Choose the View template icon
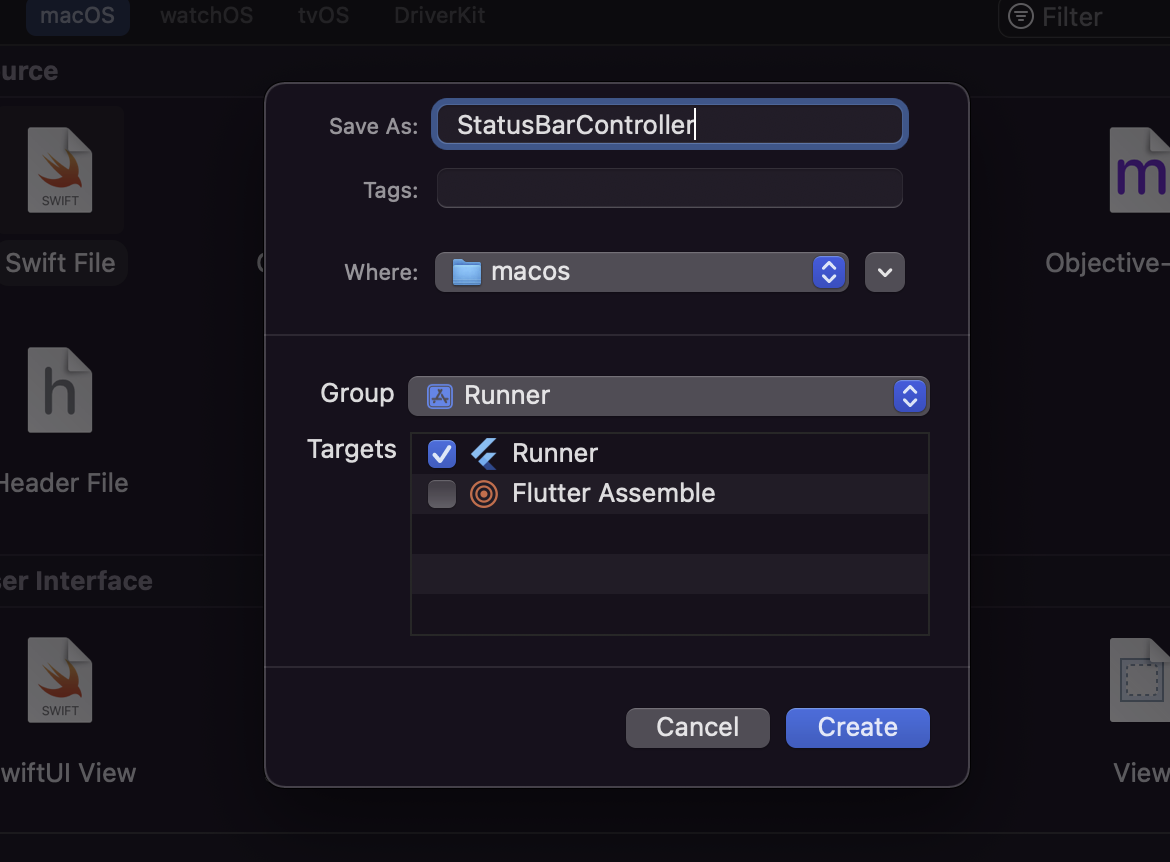 [1139, 680]
